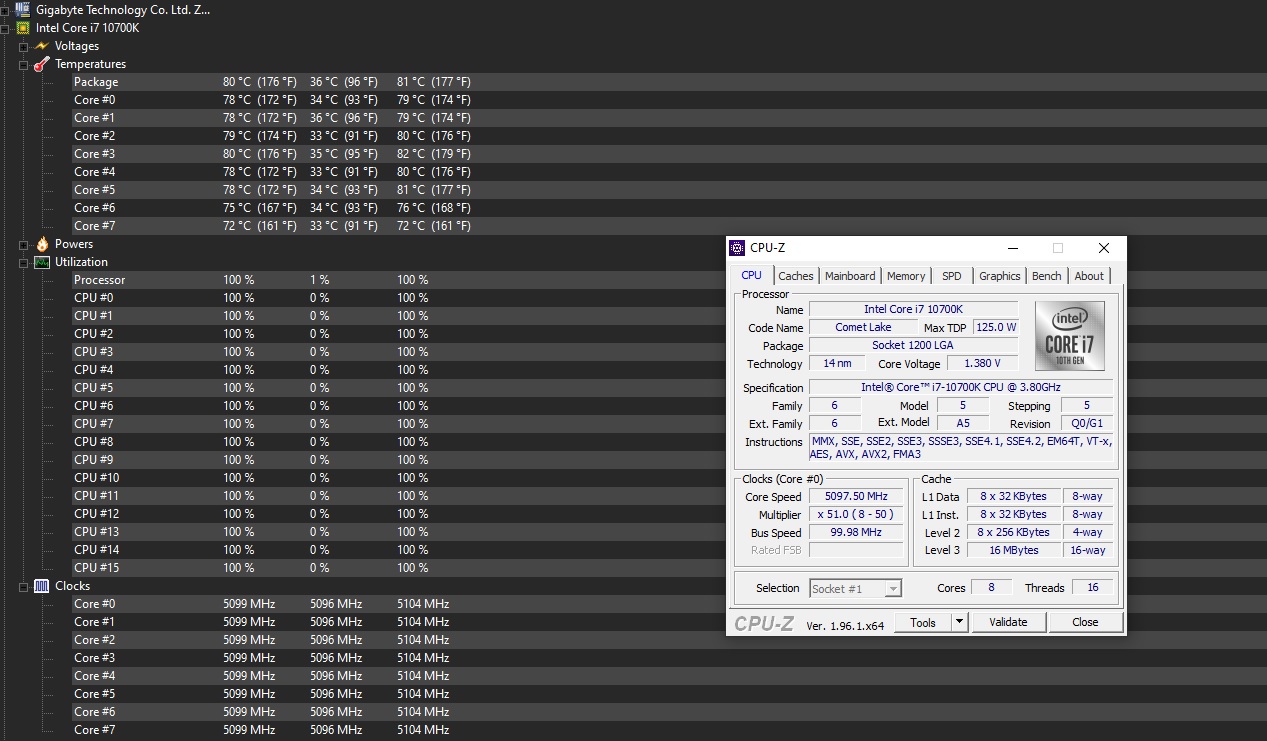Click the Close button in CPU-Z
The image size is (1267, 741).
(1085, 622)
